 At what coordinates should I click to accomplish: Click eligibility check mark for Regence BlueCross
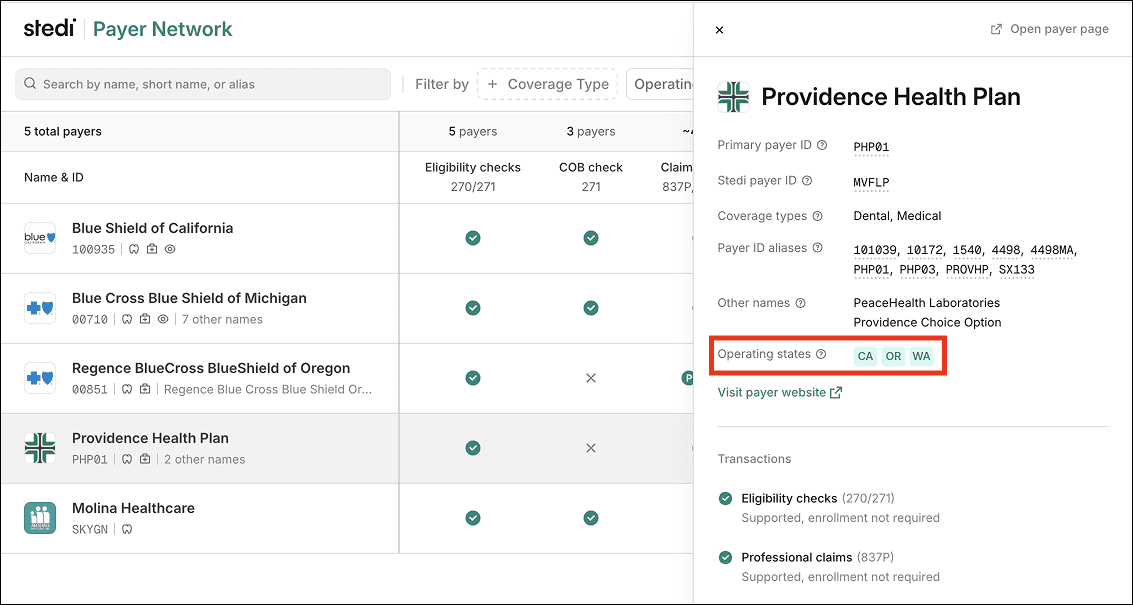coord(473,378)
